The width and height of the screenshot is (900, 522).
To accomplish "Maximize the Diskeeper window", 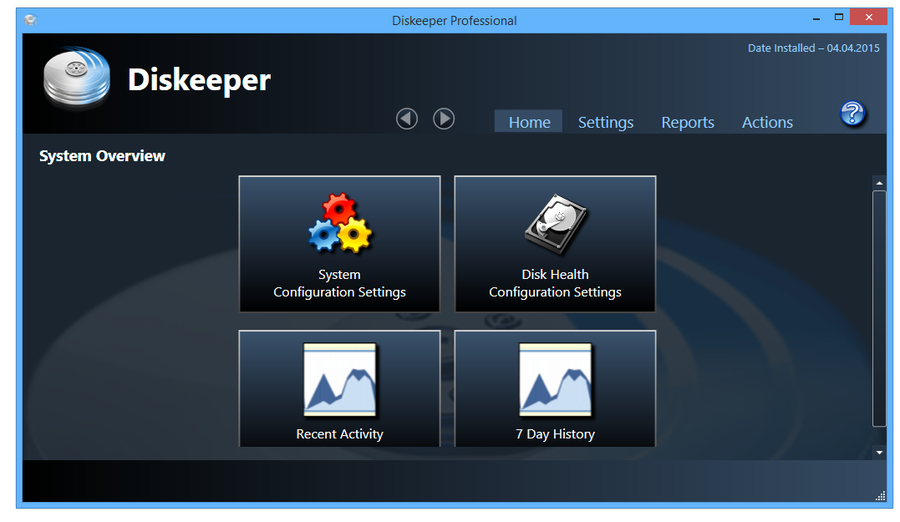I will 839,17.
